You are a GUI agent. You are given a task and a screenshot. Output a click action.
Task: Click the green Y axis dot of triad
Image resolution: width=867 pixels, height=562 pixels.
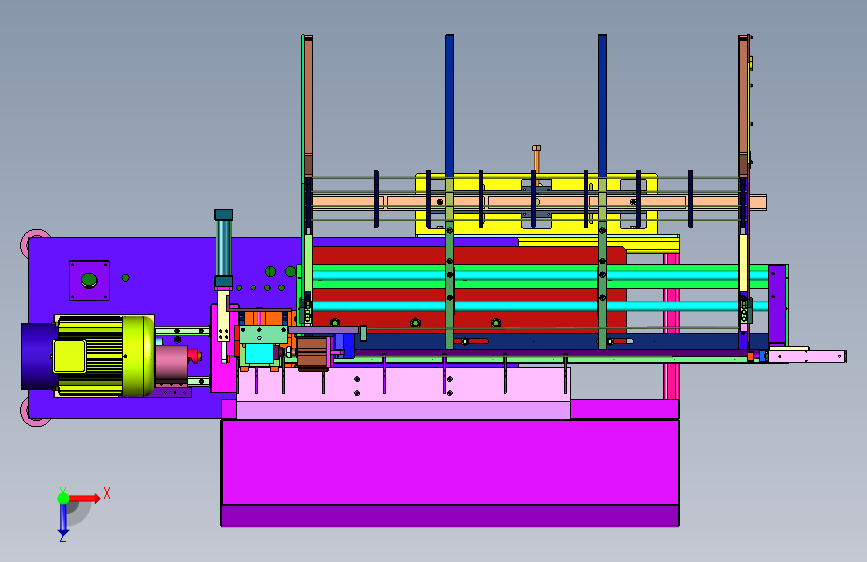tap(63, 498)
